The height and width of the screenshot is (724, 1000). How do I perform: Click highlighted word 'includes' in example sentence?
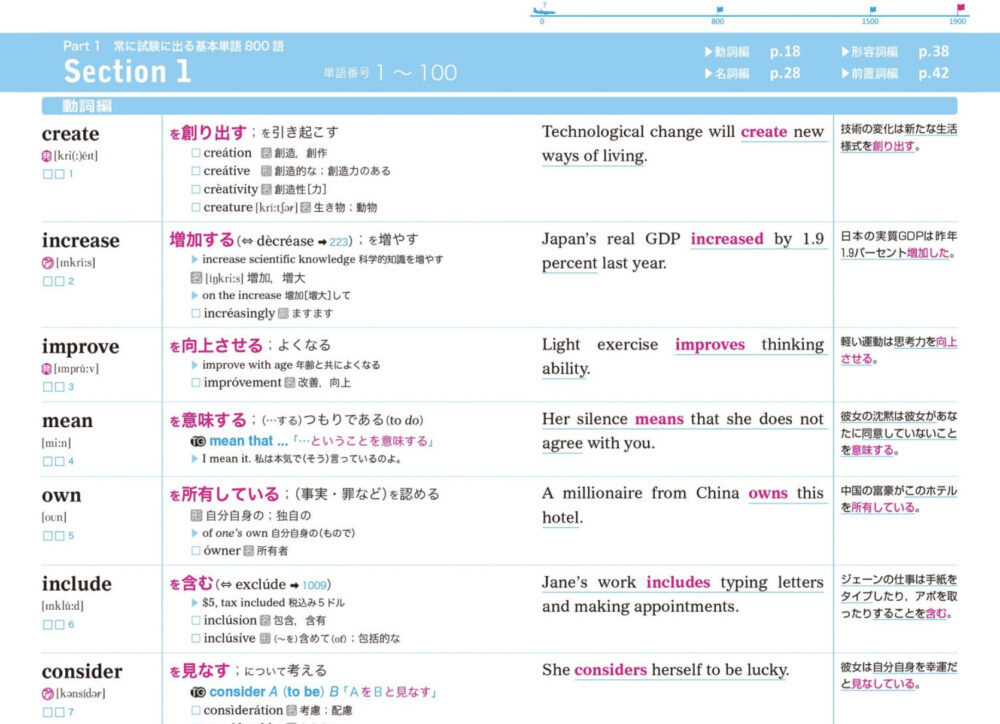coord(678,582)
